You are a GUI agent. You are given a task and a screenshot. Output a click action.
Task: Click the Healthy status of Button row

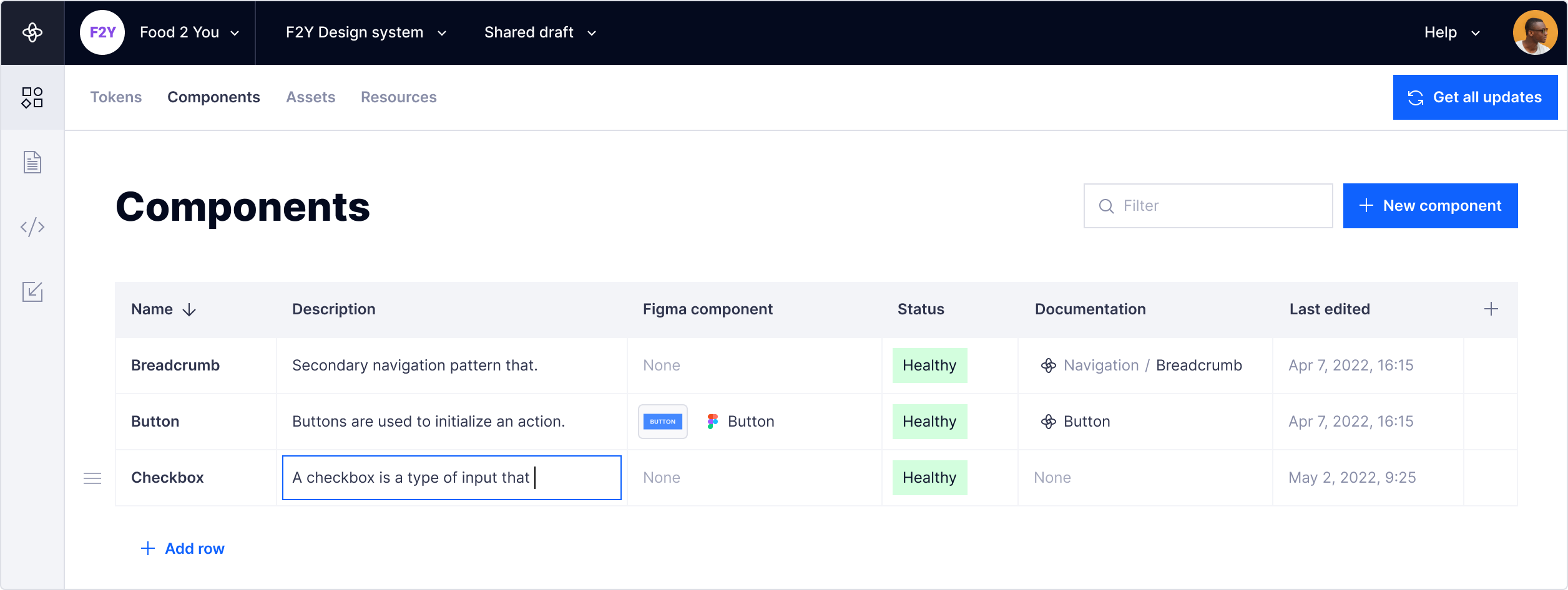[x=929, y=422]
